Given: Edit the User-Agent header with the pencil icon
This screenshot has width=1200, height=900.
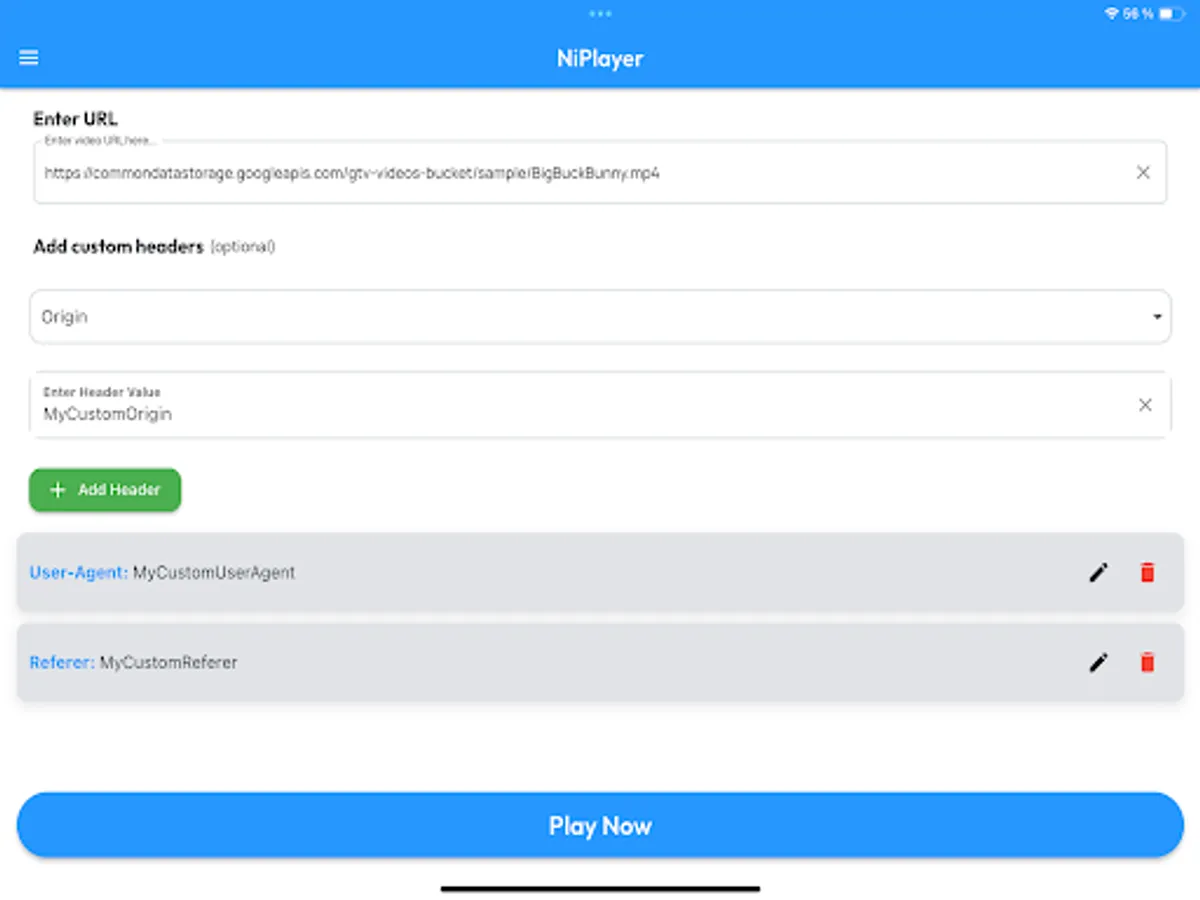Looking at the screenshot, I should point(1098,572).
